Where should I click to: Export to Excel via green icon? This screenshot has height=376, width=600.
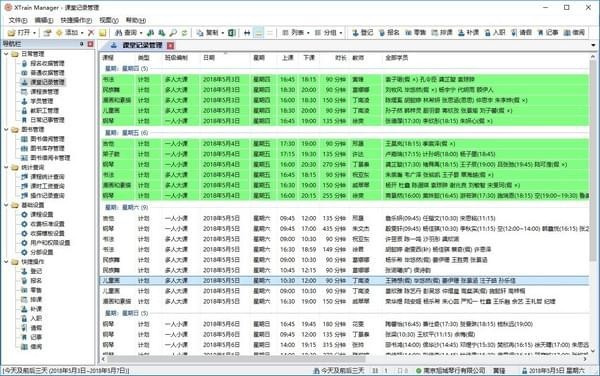(x=232, y=33)
